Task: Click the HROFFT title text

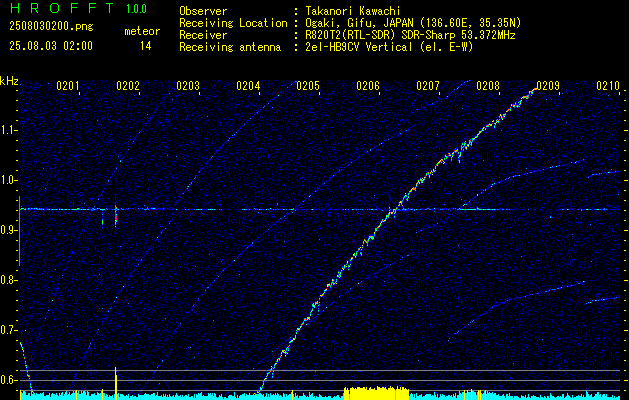Action: tap(61, 8)
